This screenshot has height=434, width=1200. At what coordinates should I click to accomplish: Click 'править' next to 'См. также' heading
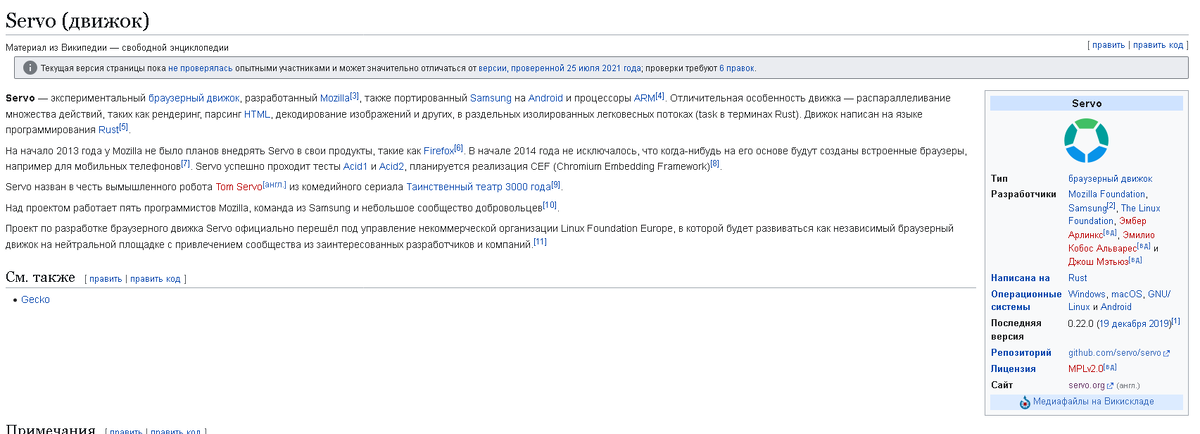click(105, 279)
